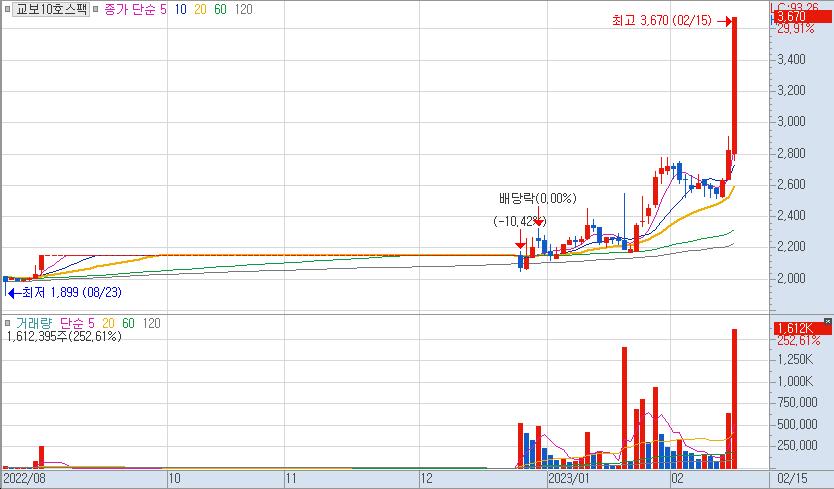Select the 단순 5 label in the volume legend
Screen dimensions: 834x489
77,323
